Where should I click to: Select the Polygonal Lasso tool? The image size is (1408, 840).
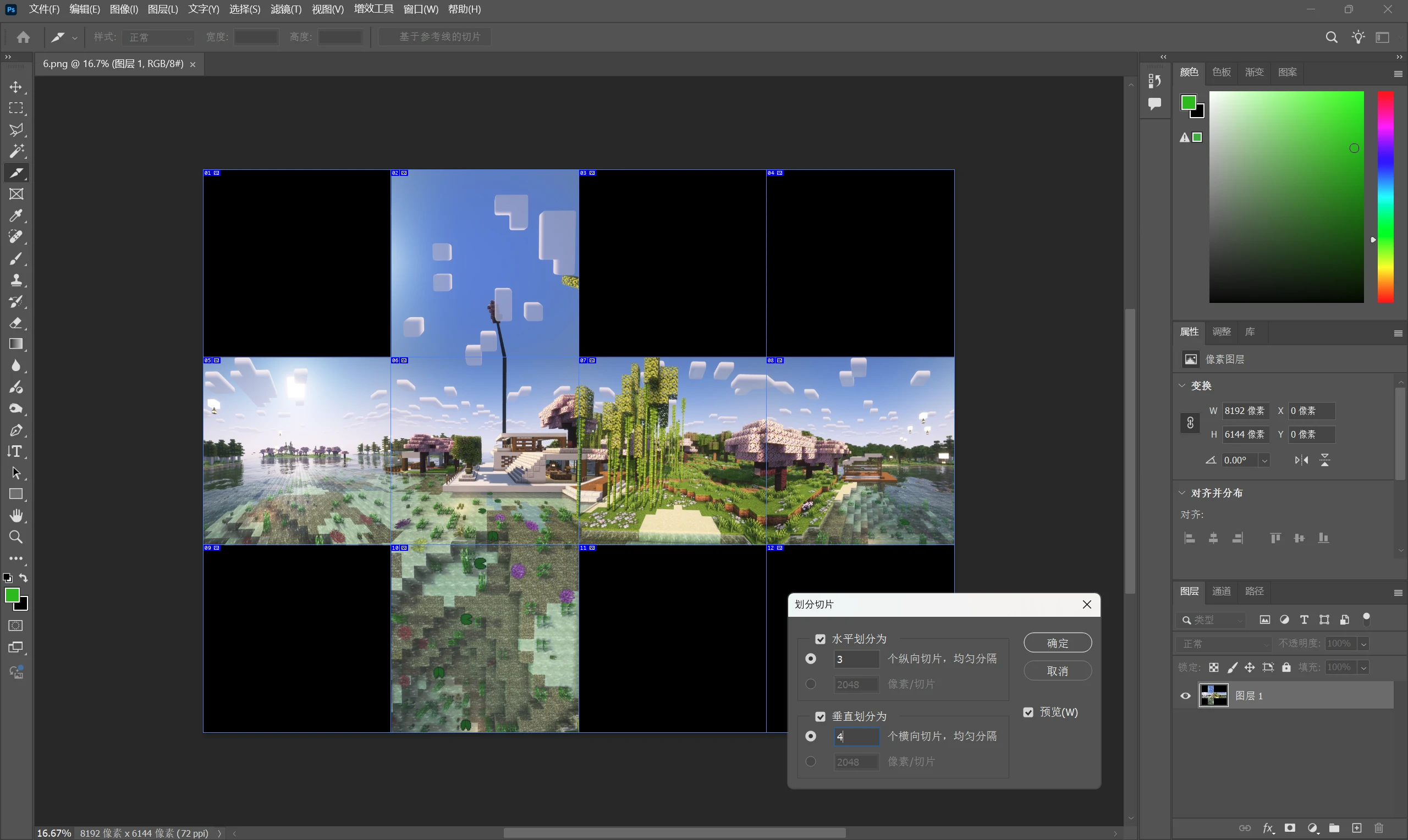point(16,130)
